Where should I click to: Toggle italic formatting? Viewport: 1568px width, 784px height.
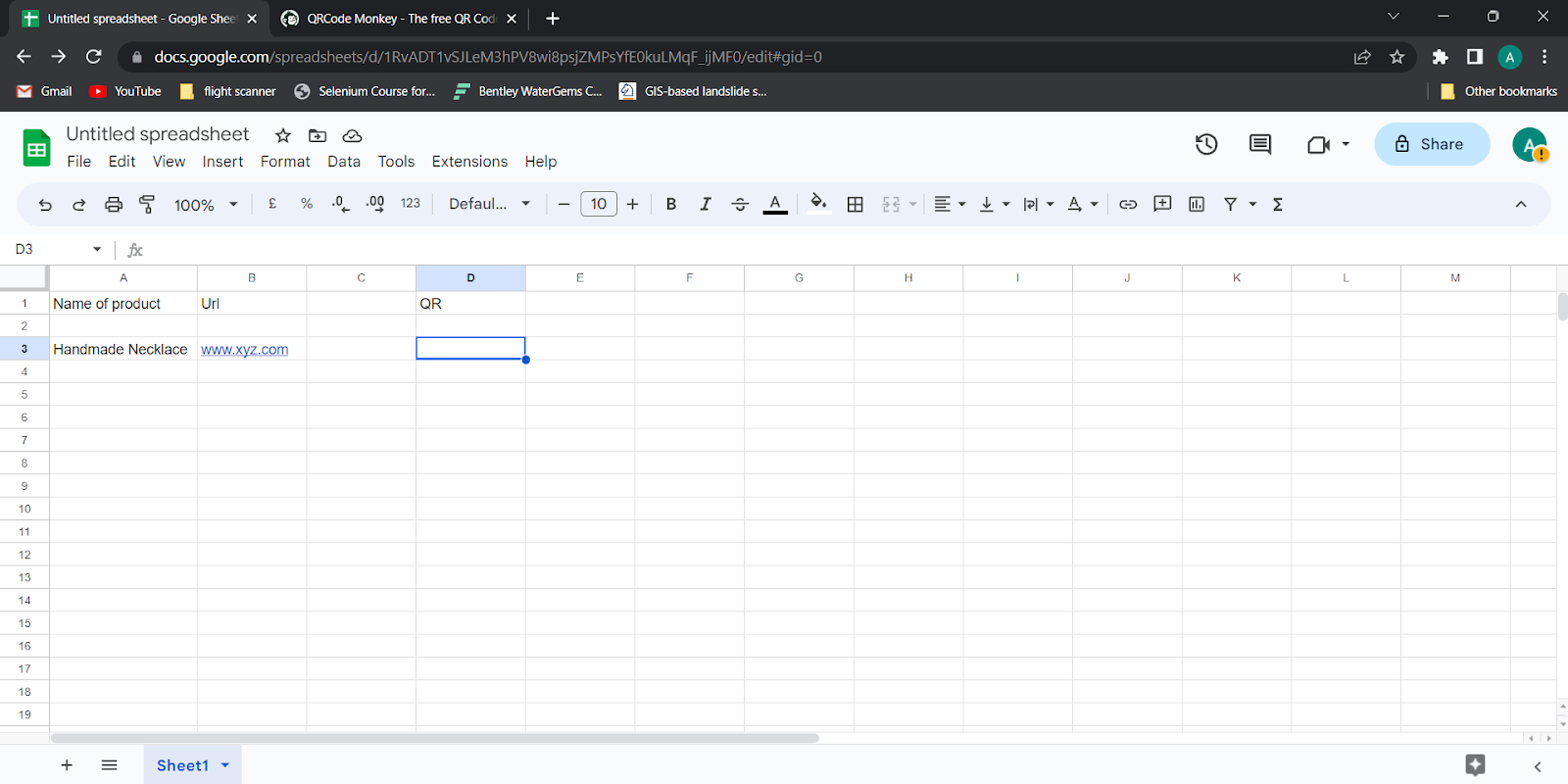click(706, 204)
